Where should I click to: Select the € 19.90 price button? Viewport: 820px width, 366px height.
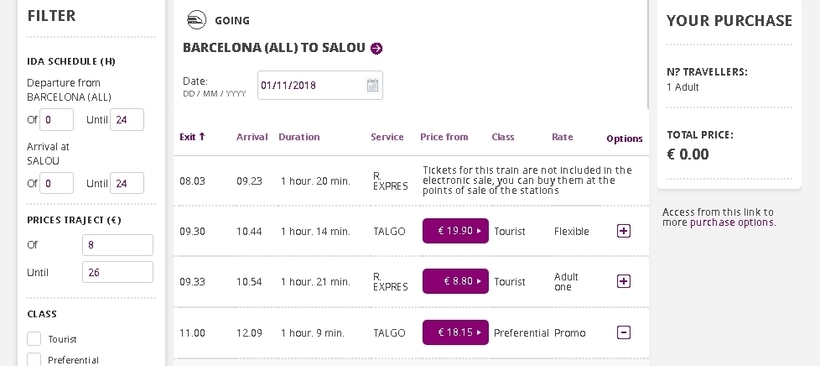pyautogui.click(x=455, y=231)
